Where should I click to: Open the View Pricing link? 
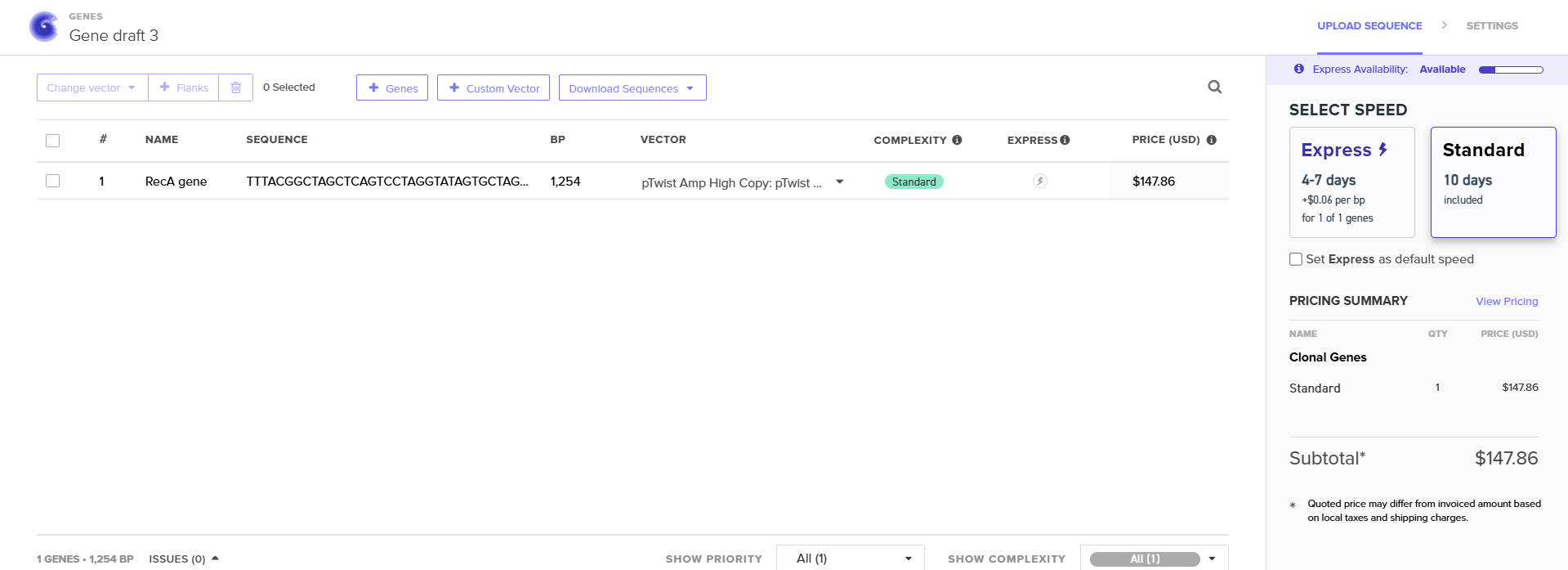(x=1507, y=302)
